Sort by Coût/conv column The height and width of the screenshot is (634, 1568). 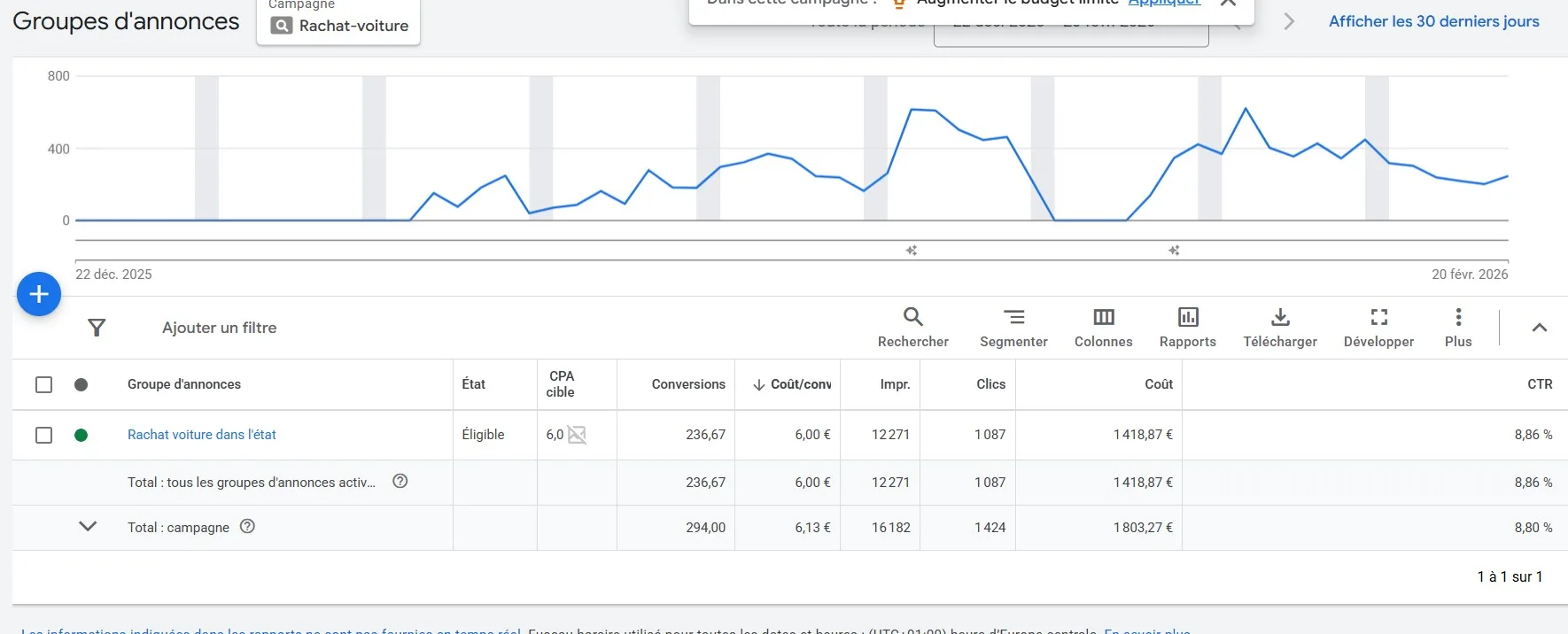coord(792,384)
